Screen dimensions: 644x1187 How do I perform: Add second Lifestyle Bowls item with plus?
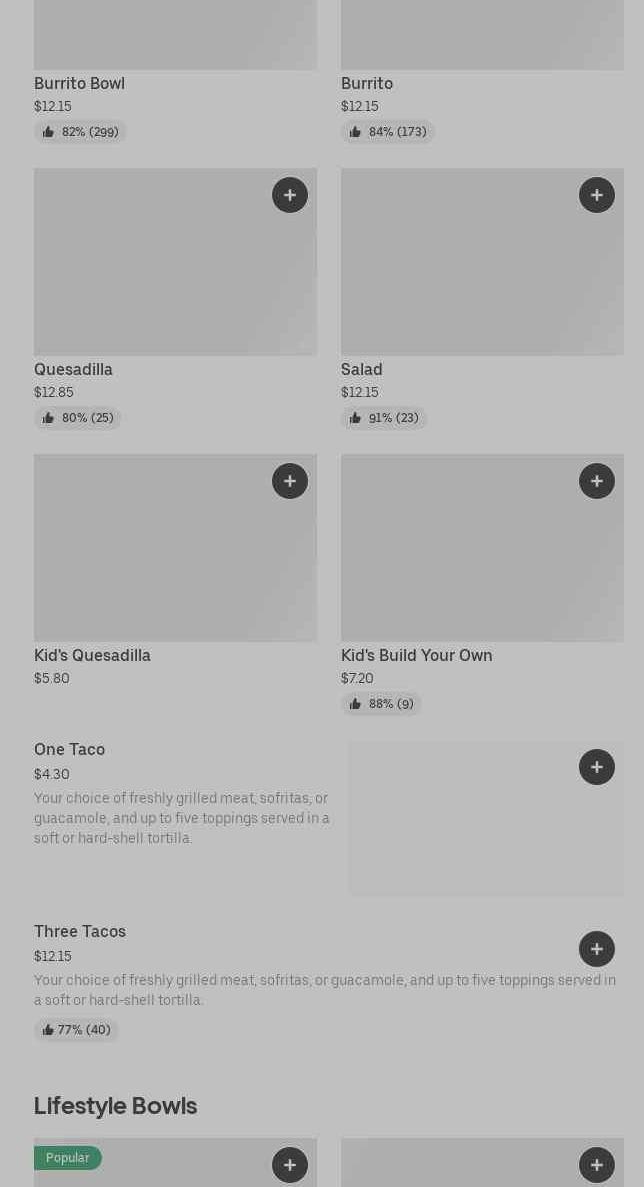597,1165
